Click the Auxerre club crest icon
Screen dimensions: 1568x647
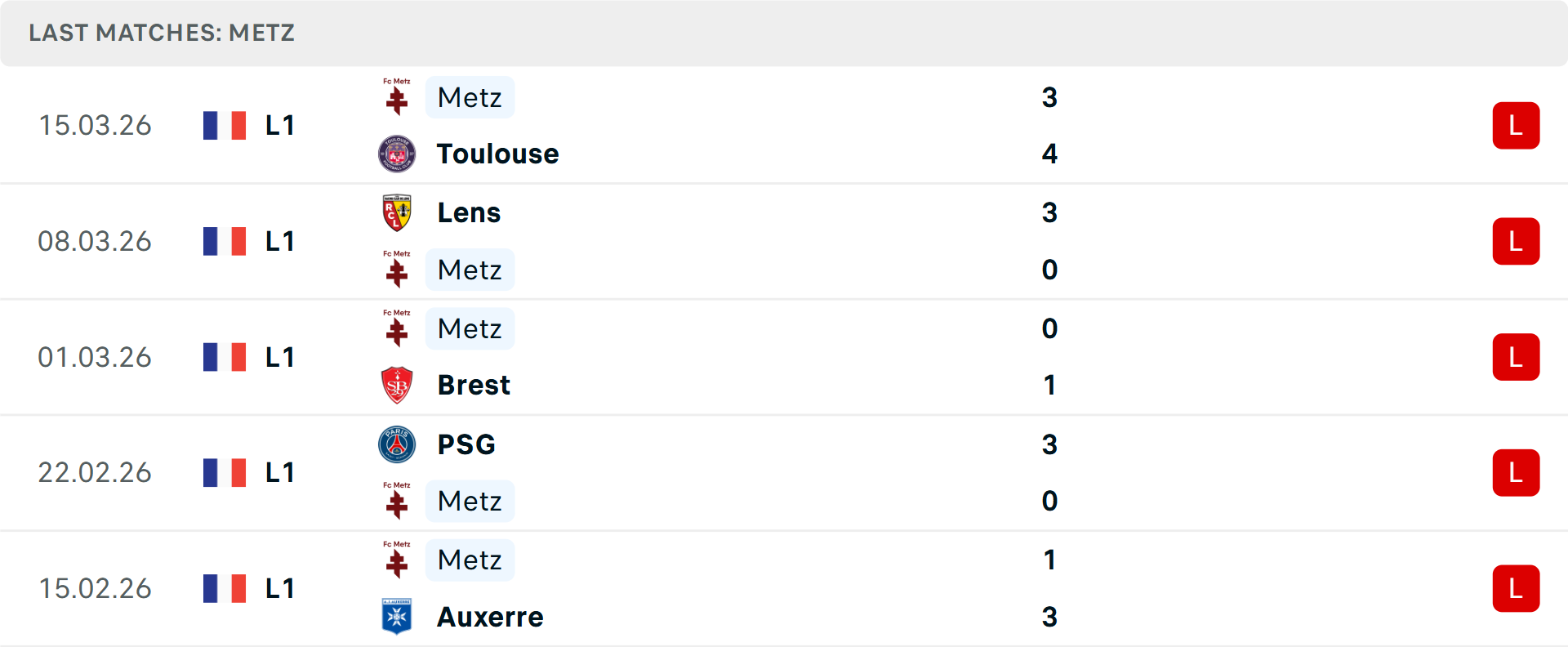397,617
